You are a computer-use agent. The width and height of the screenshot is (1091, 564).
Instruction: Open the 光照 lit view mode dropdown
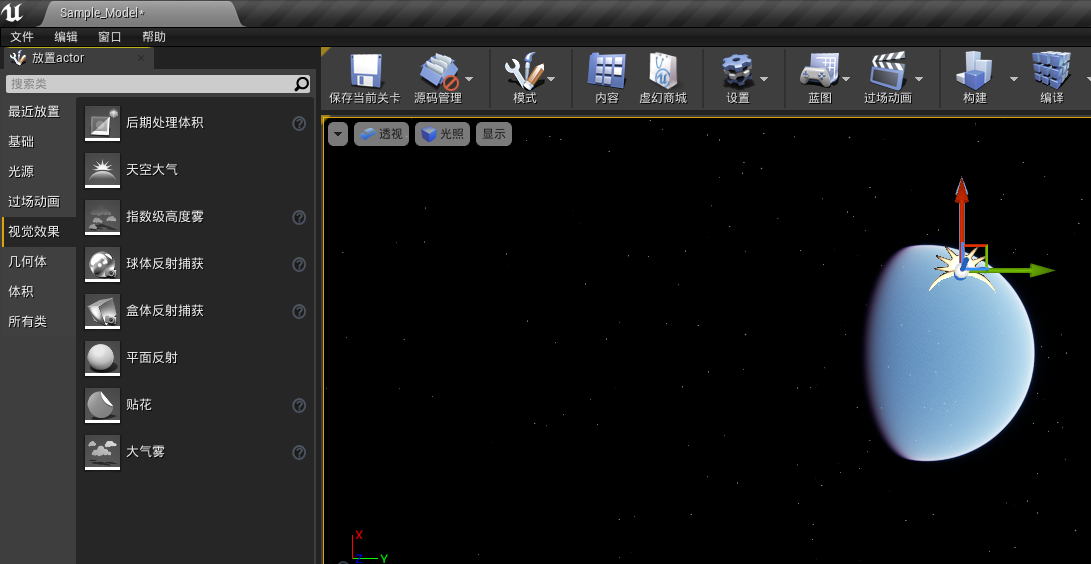tap(443, 134)
